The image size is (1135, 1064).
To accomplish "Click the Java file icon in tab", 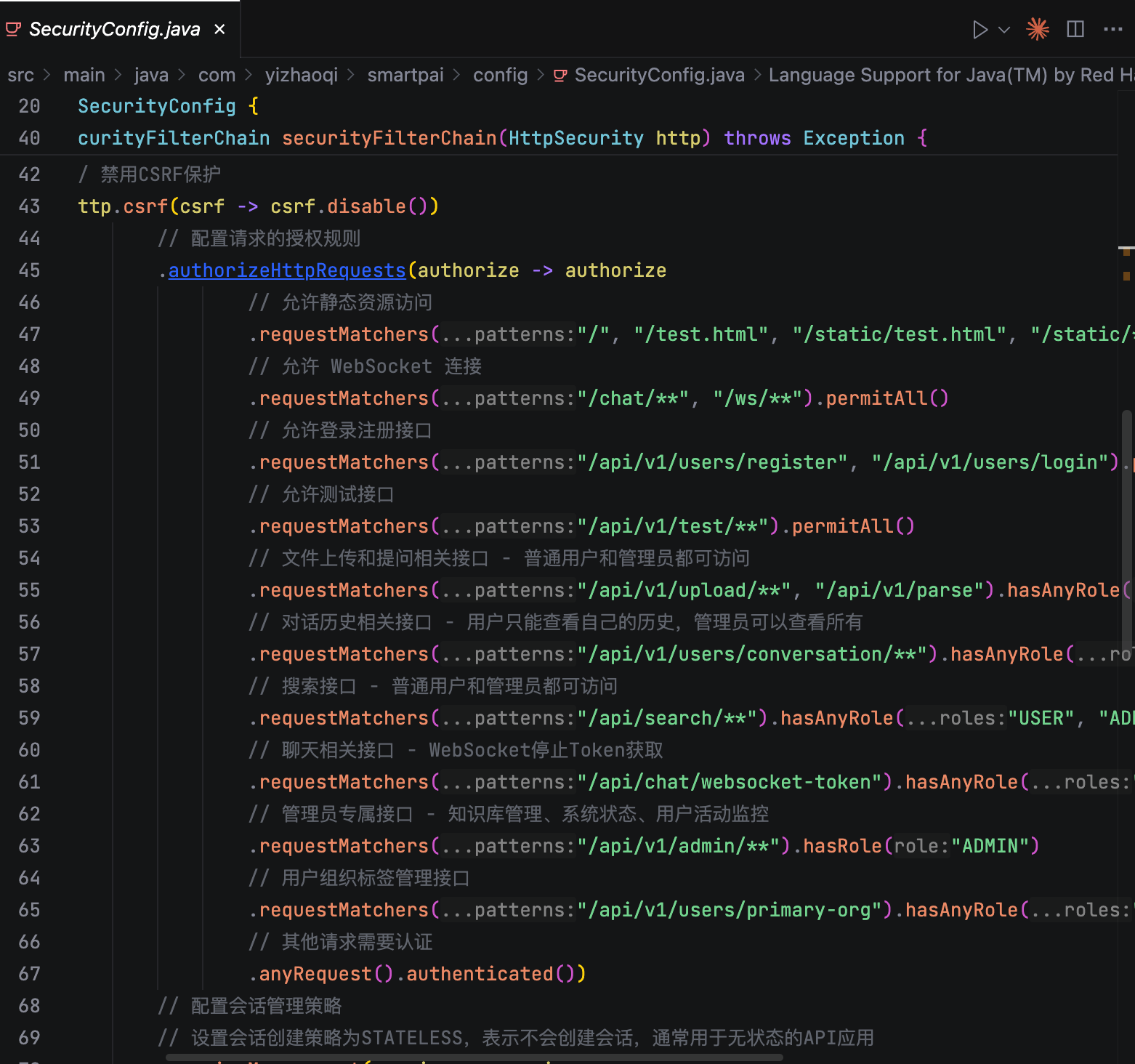I will pyautogui.click(x=13, y=29).
